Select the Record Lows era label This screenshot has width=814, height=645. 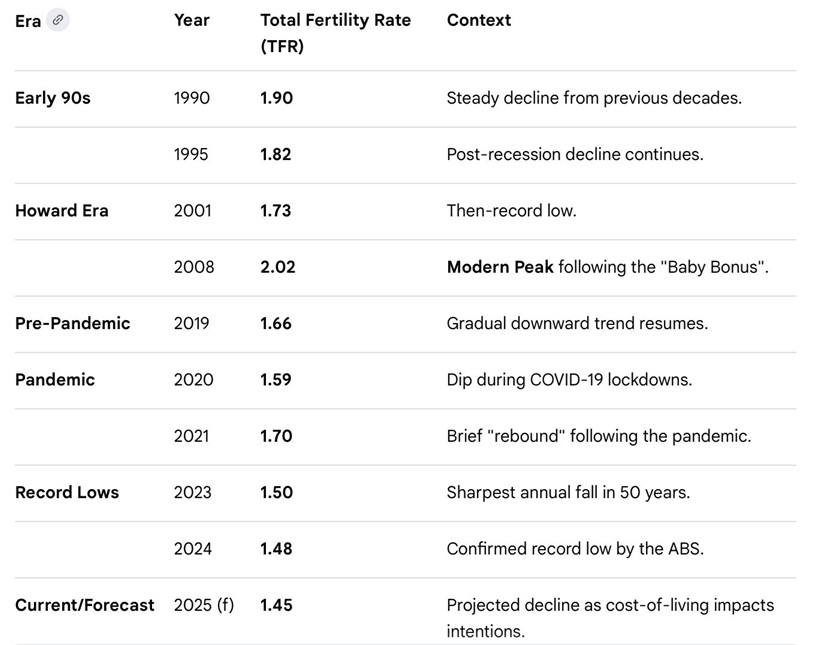point(66,492)
